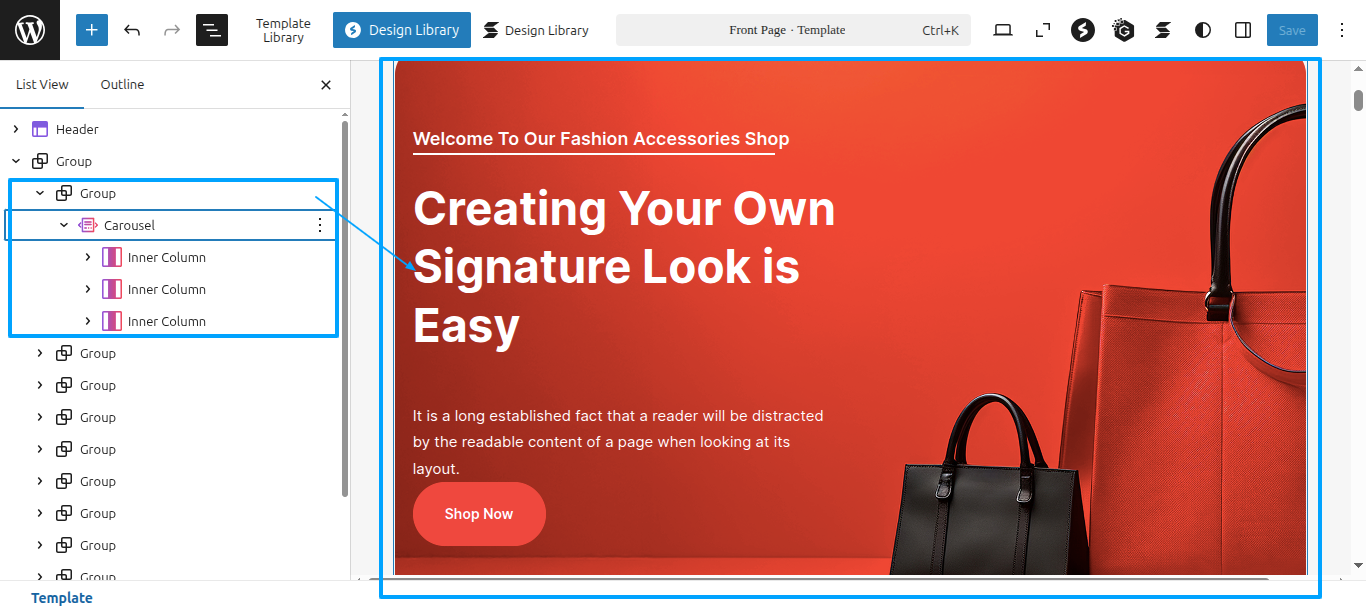Open the WordPress logo menu
1366x615 pixels.
pos(30,30)
